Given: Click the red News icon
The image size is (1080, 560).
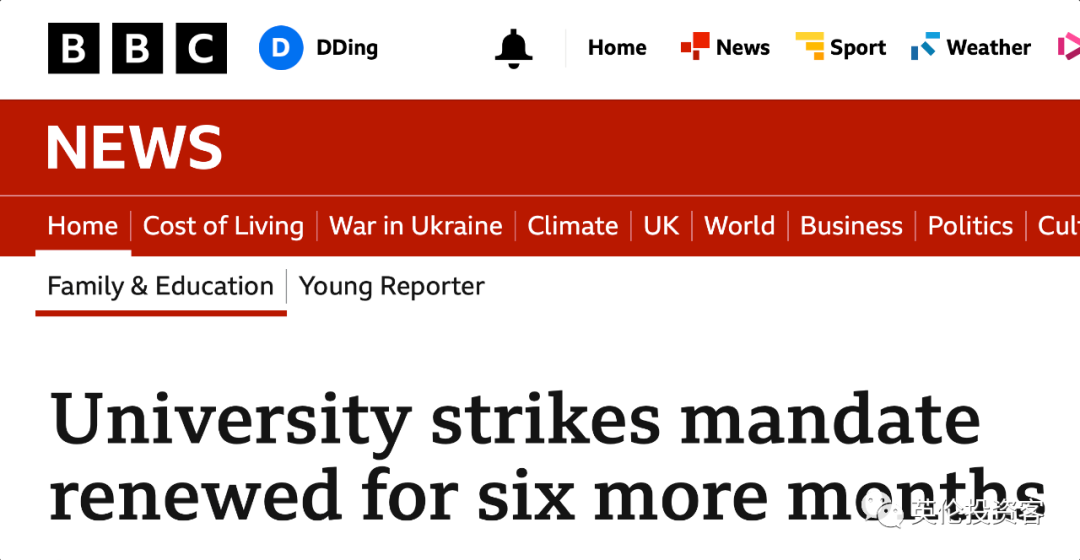Looking at the screenshot, I should (695, 46).
